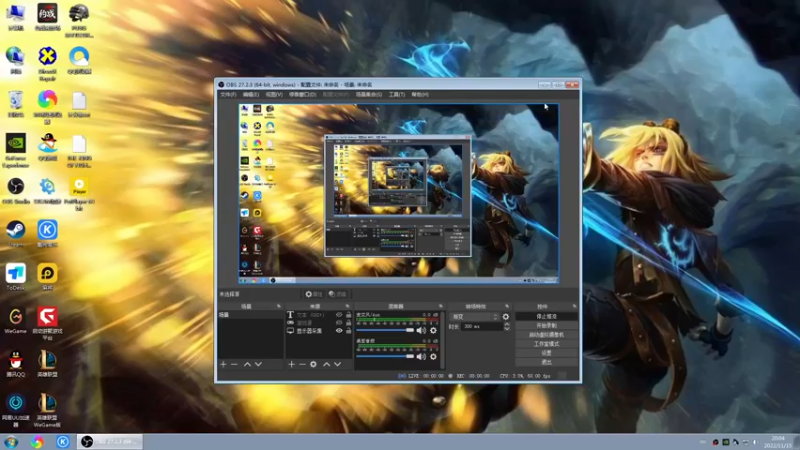Screen dimensions: 800x450
Task: Open the GeForce Experience desktop icon
Action: (x=16, y=150)
